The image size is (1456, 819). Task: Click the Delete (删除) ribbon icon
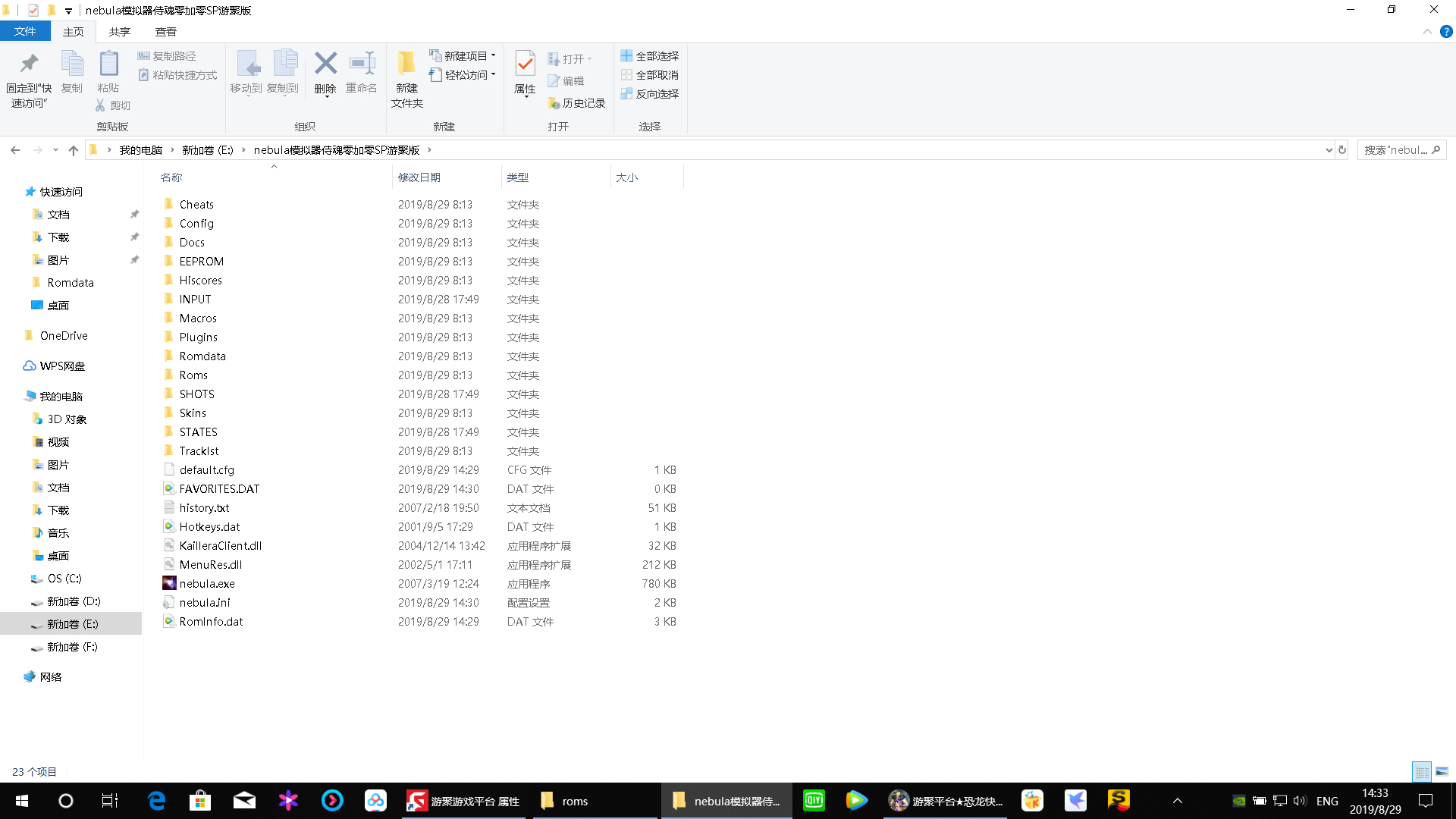coord(325,65)
